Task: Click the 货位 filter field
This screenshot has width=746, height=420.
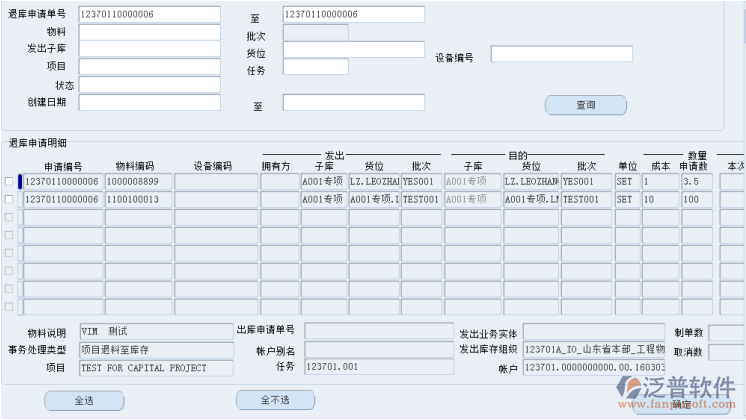Action: point(353,50)
